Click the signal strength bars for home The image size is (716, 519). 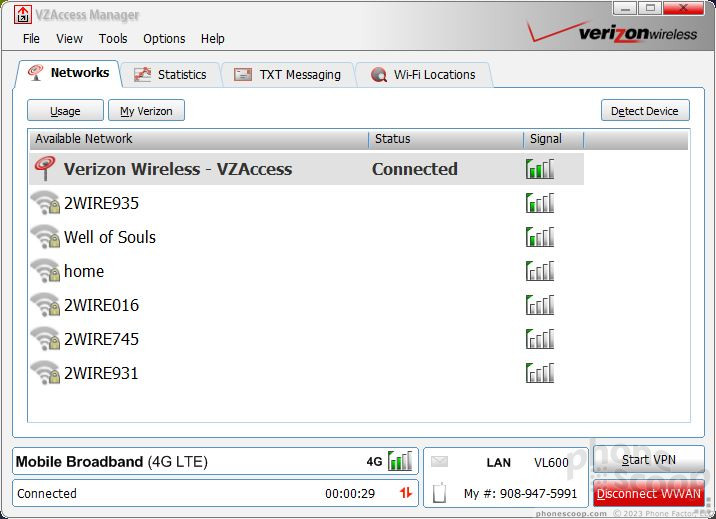click(540, 271)
